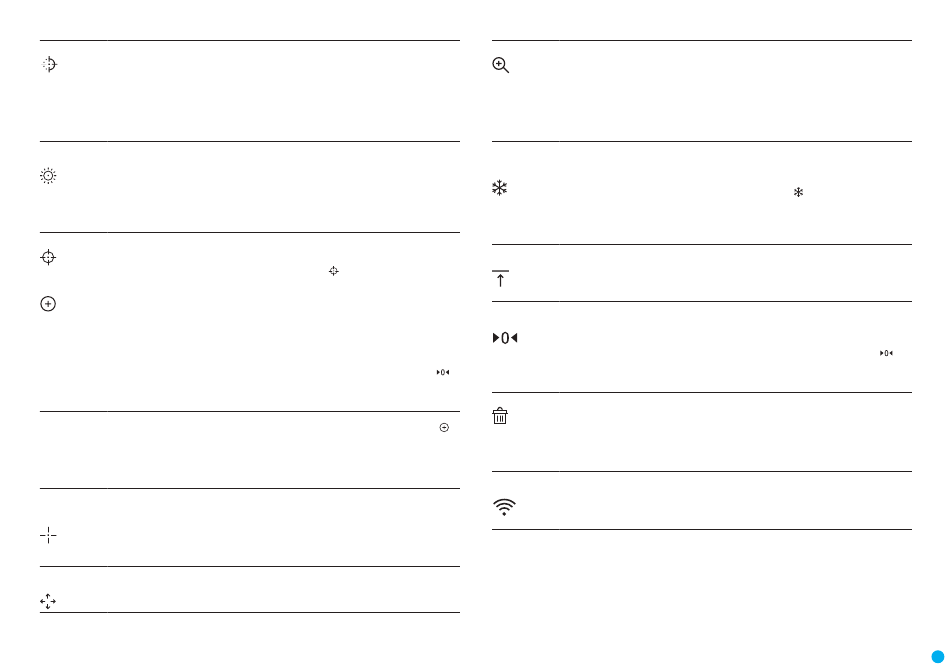950x667 pixels.
Task: Click the small inline snowflake icon
Action: (x=799, y=192)
